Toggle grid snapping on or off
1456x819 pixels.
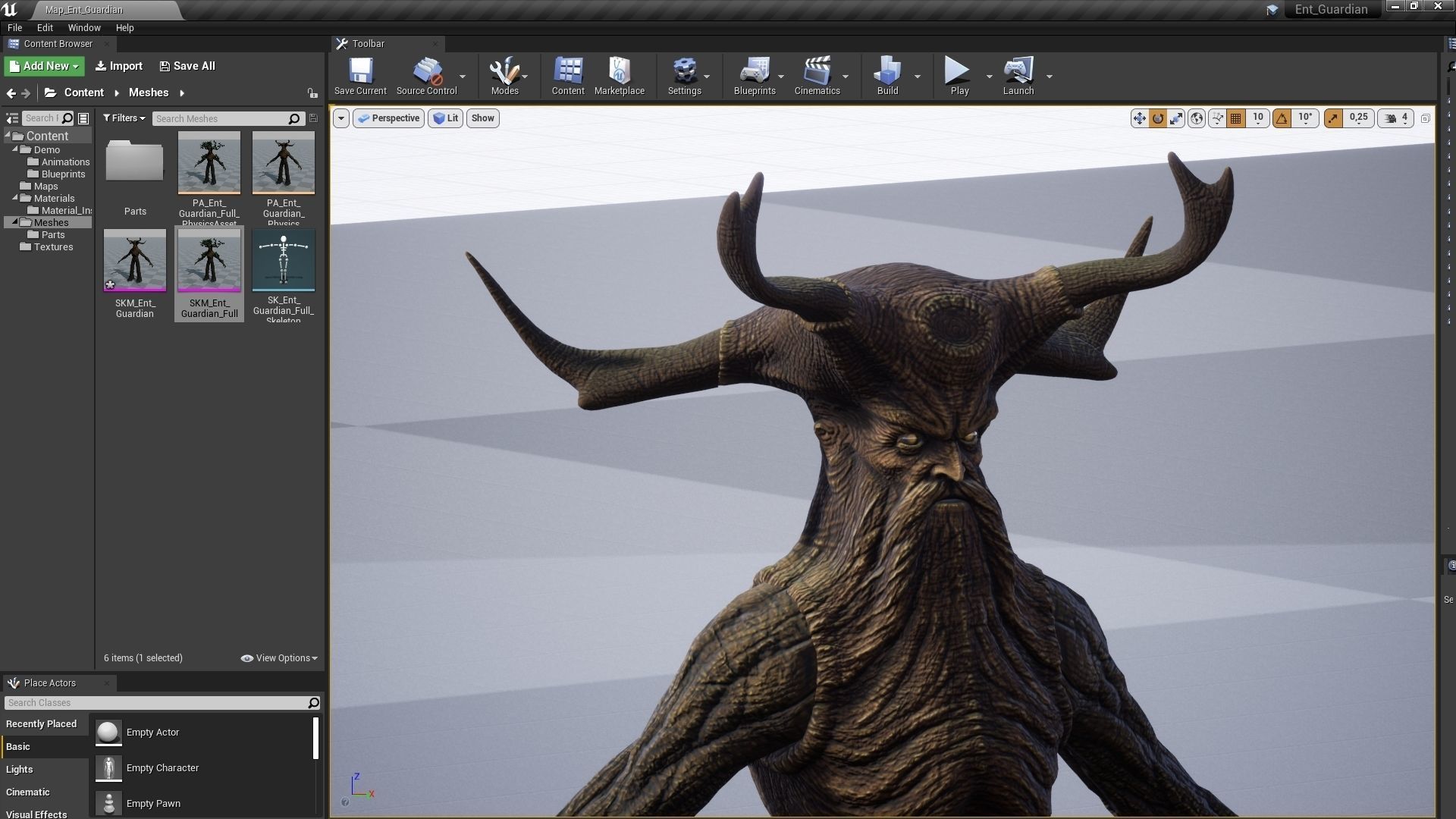[1236, 118]
